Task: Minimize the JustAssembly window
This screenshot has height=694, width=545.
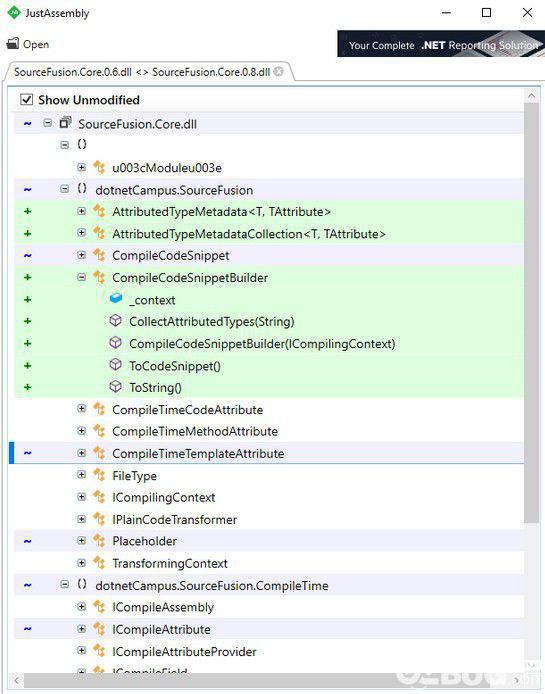Action: (446, 12)
